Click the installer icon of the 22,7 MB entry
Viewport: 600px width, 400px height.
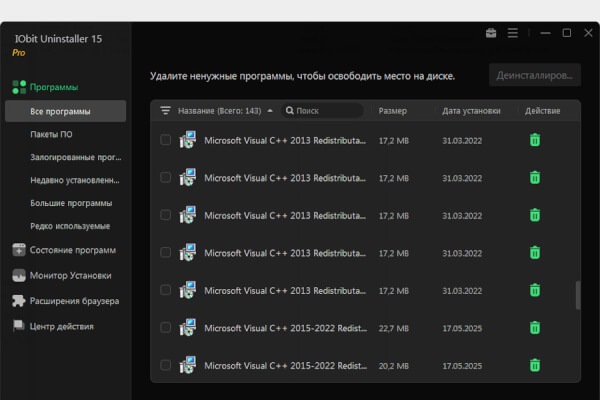coord(188,328)
